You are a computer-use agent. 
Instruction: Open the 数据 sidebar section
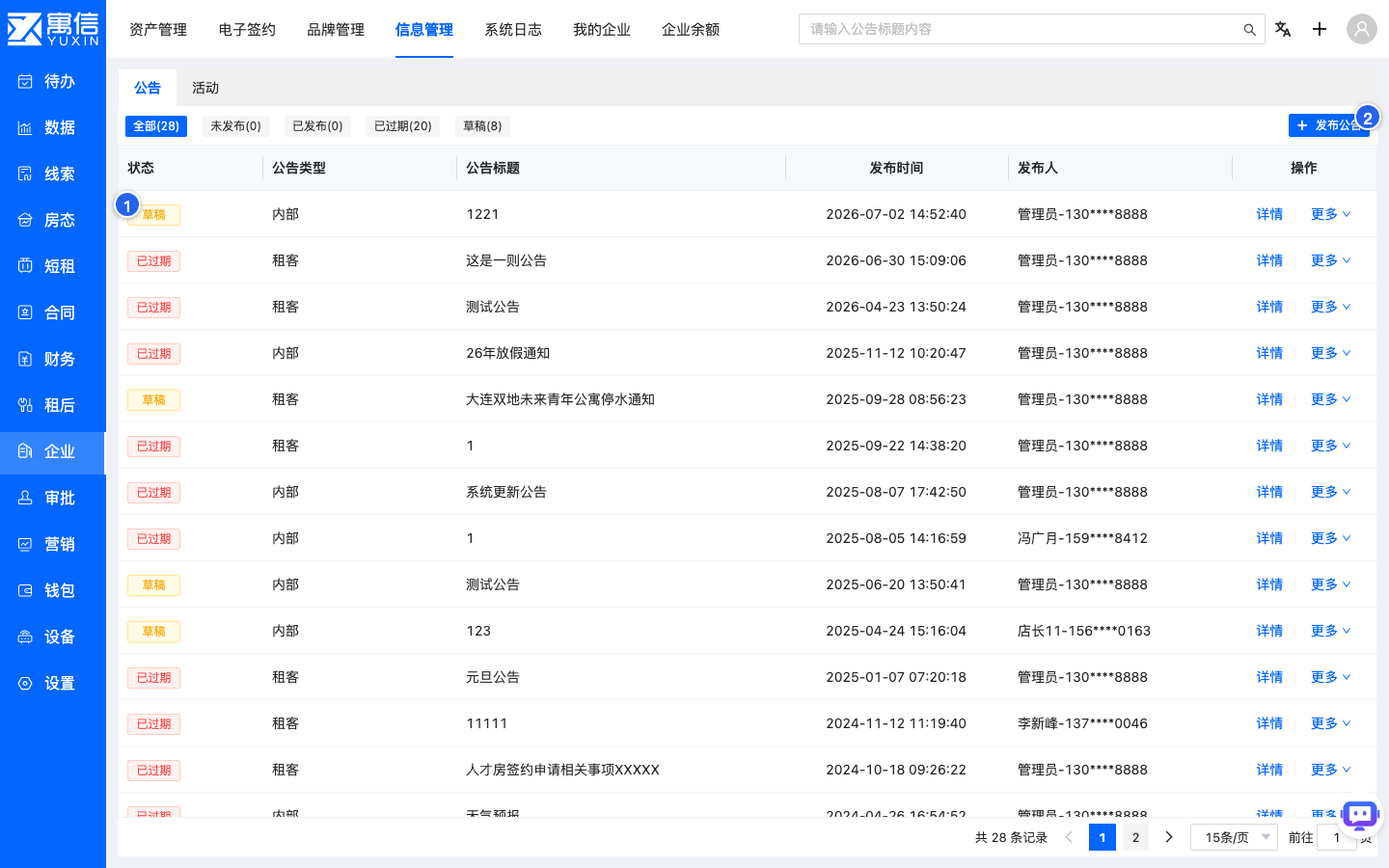click(x=52, y=127)
